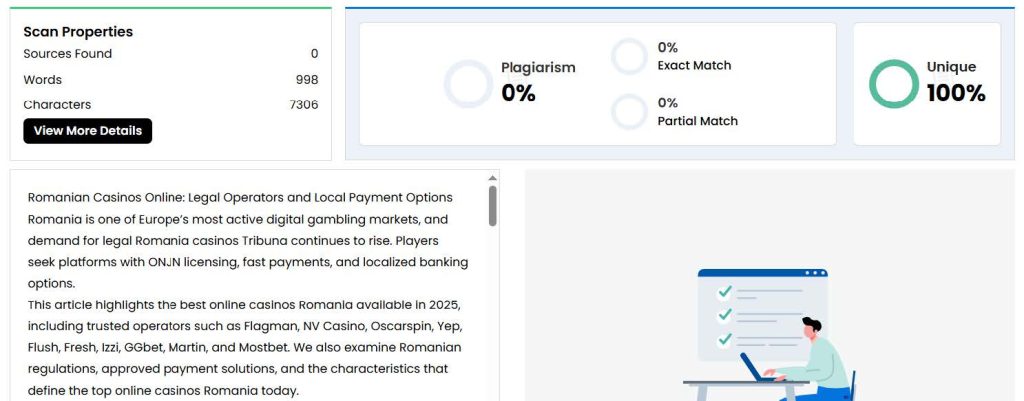The width and height of the screenshot is (1024, 401).
Task: Click the third checkmark in the illustration
Action: tap(725, 340)
